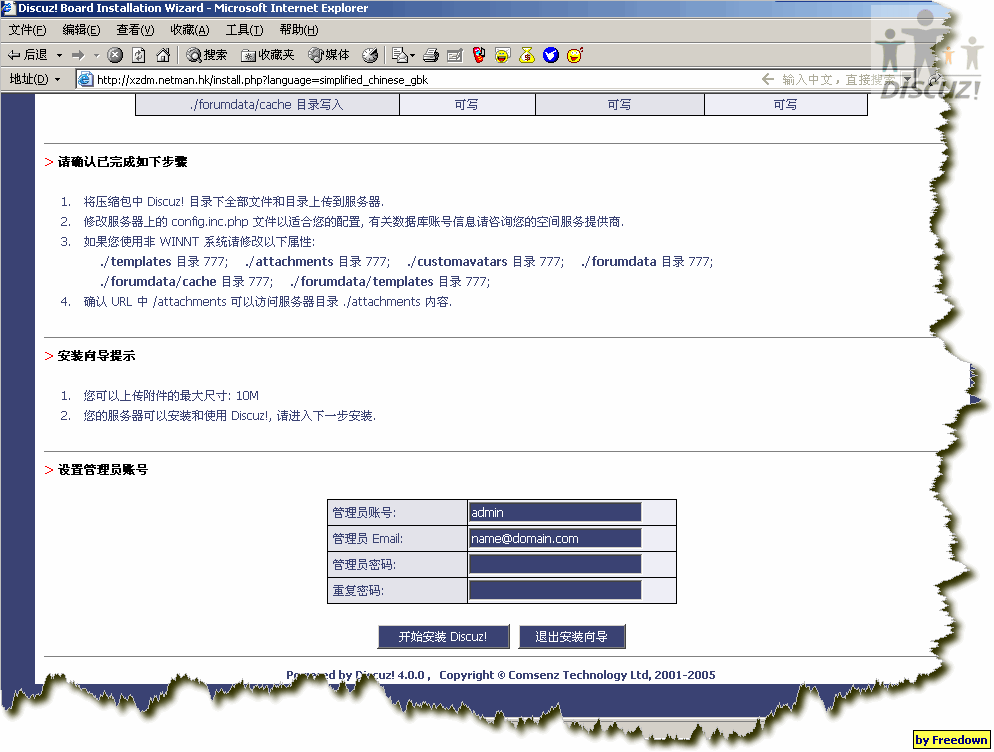The width and height of the screenshot is (994, 752).
Task: Click the 安装向导提示 heading
Action: pyautogui.click(x=96, y=356)
